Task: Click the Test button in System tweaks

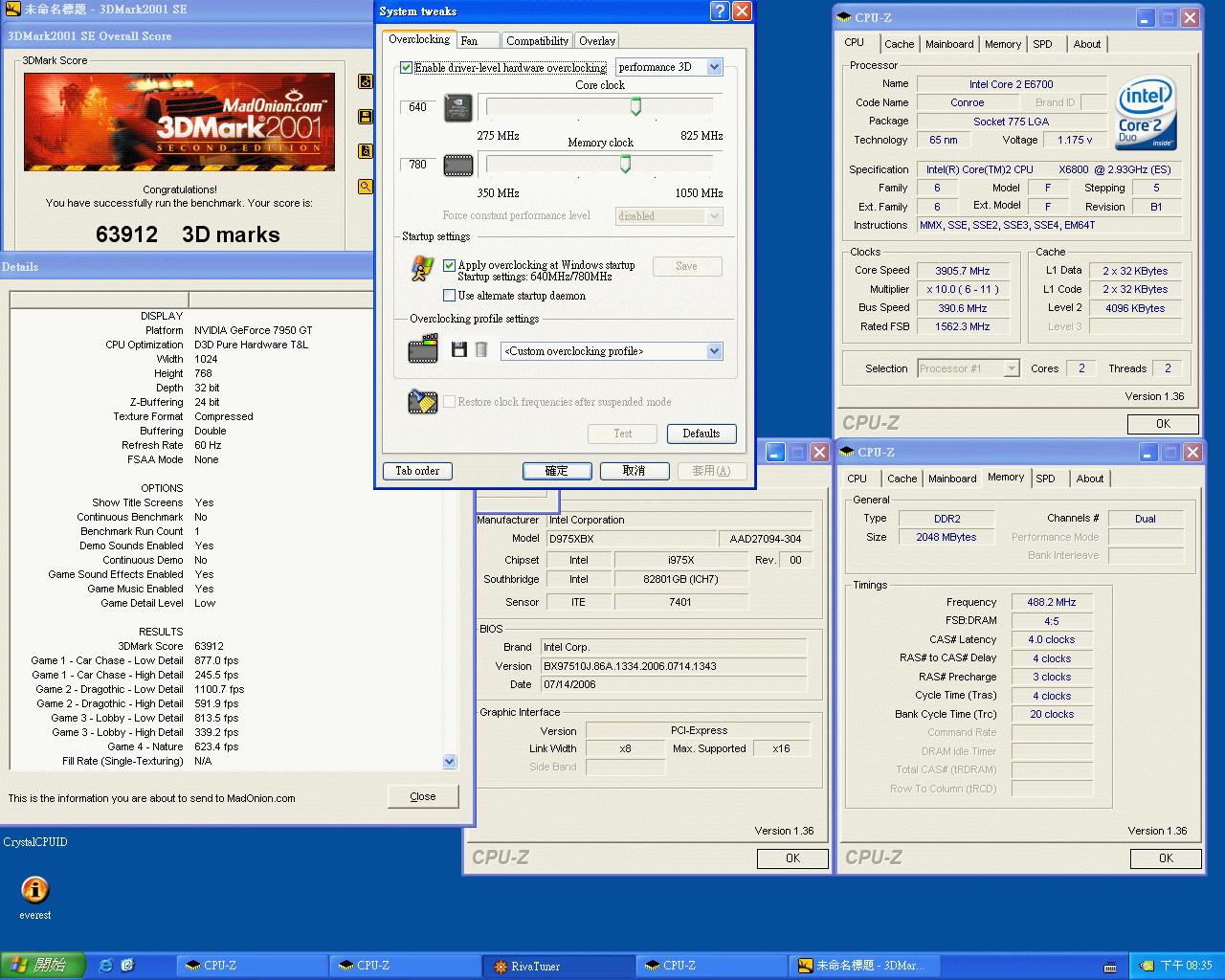Action: 623,434
